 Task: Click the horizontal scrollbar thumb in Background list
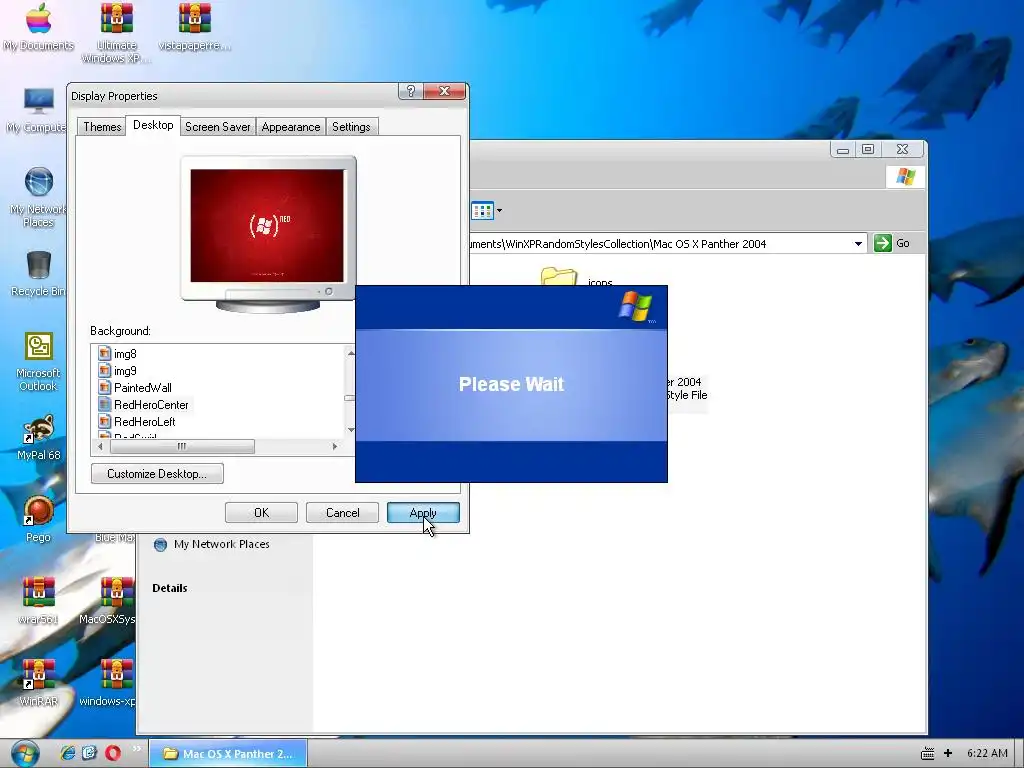(182, 447)
